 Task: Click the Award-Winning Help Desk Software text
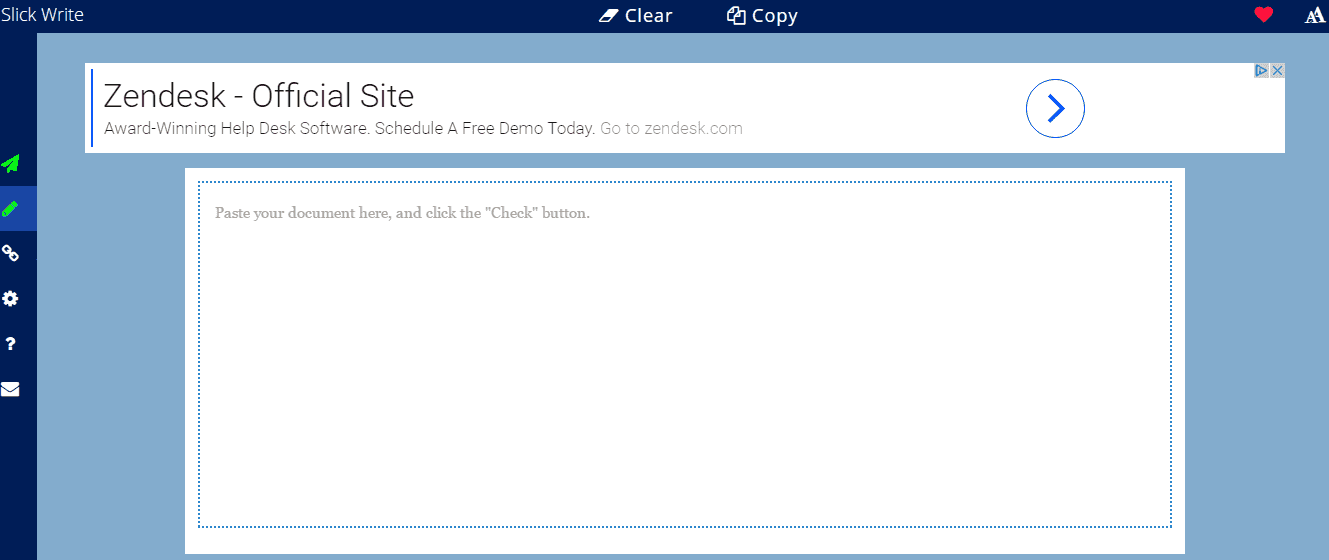tap(350, 129)
